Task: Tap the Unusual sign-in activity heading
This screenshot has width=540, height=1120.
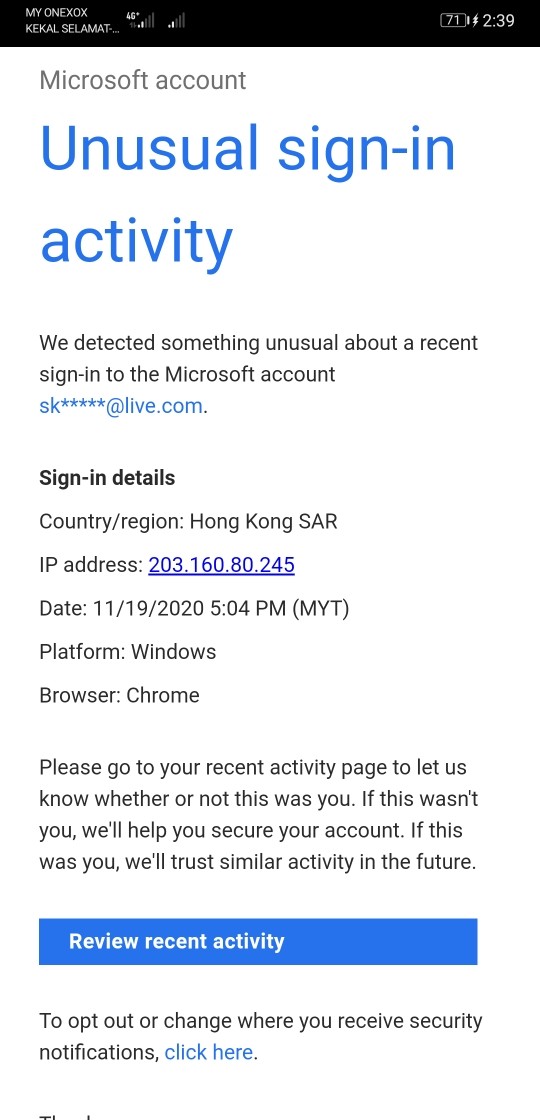Action: 247,195
